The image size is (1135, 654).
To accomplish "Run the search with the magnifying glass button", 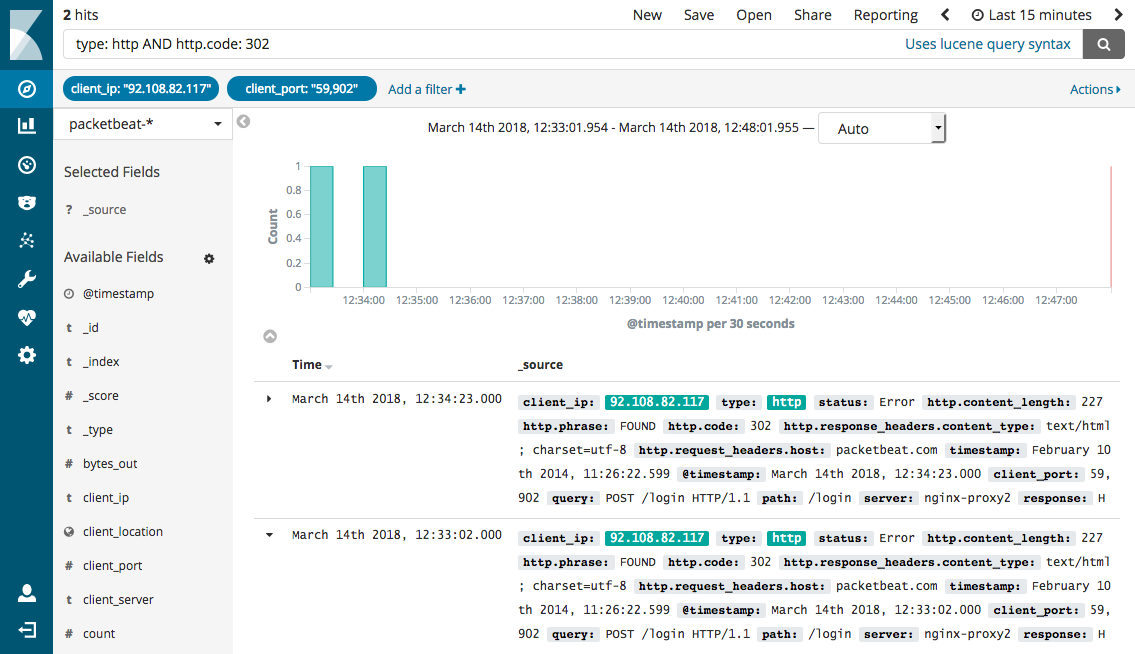I will [x=1103, y=44].
